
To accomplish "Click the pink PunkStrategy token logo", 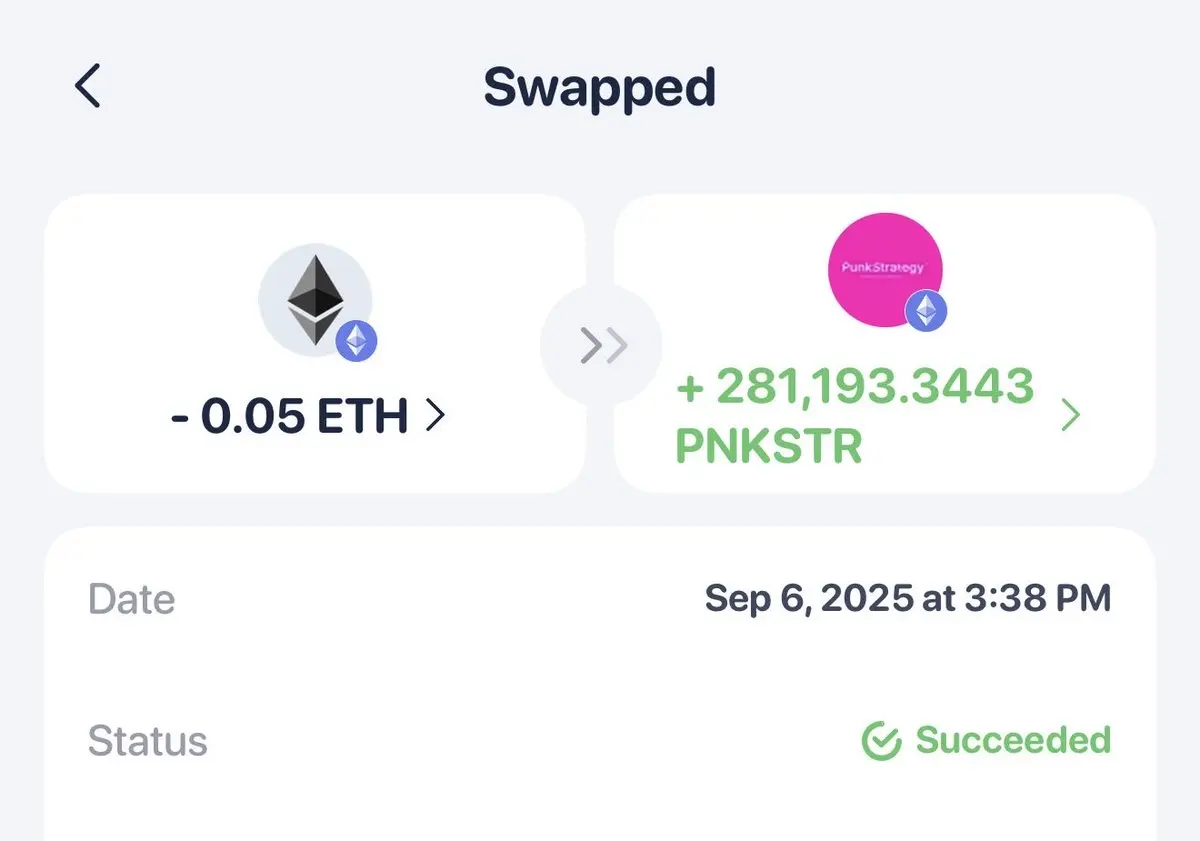I will tap(885, 268).
